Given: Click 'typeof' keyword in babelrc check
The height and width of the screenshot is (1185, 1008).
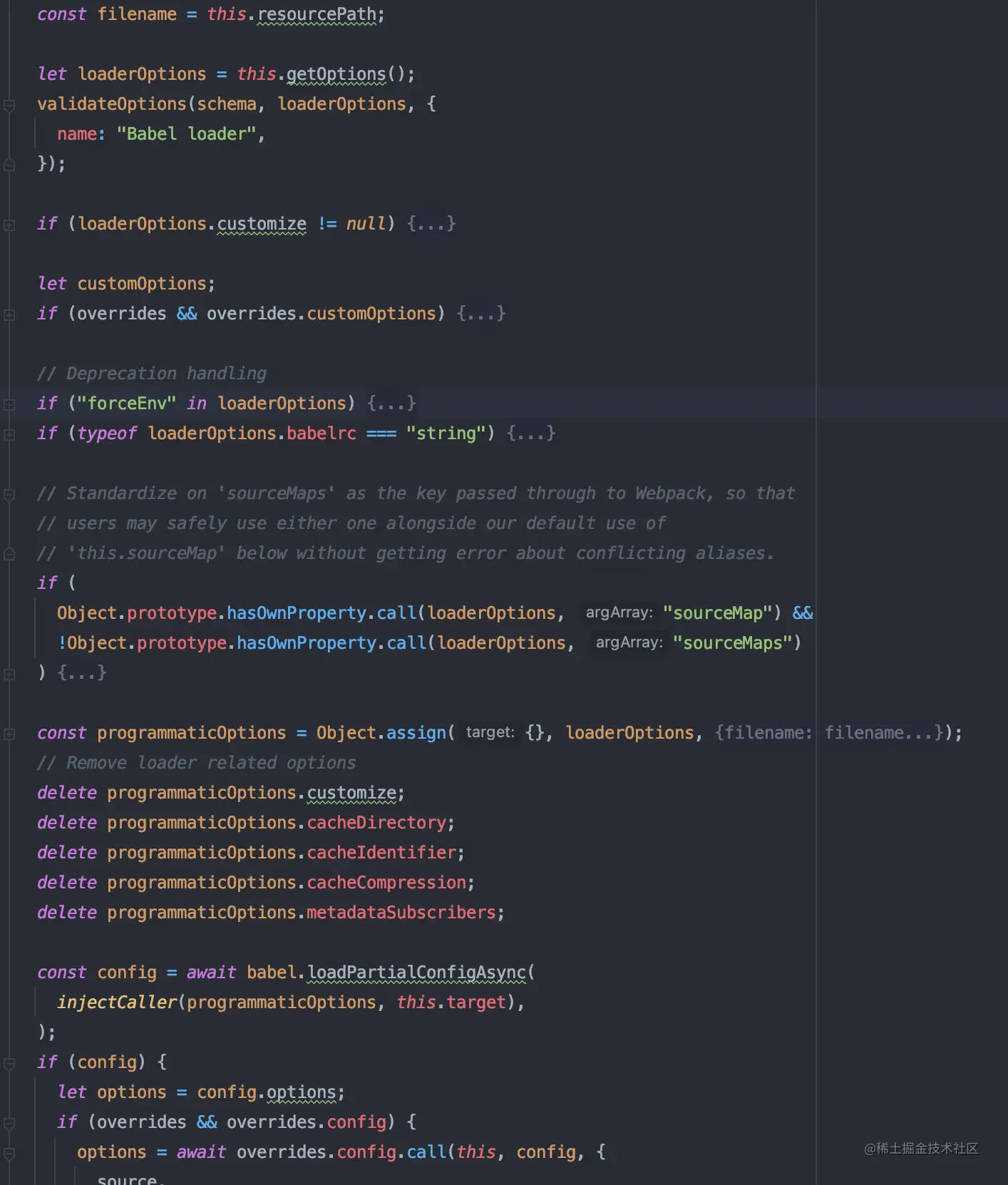Looking at the screenshot, I should 107,434.
